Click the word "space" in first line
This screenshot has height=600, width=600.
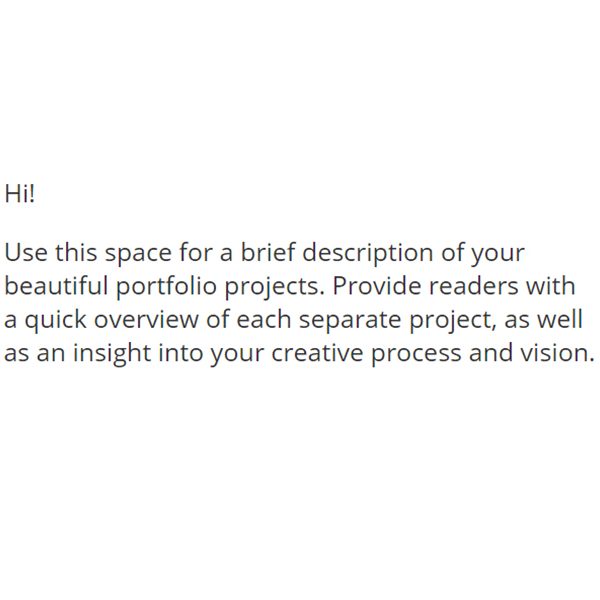139,255
